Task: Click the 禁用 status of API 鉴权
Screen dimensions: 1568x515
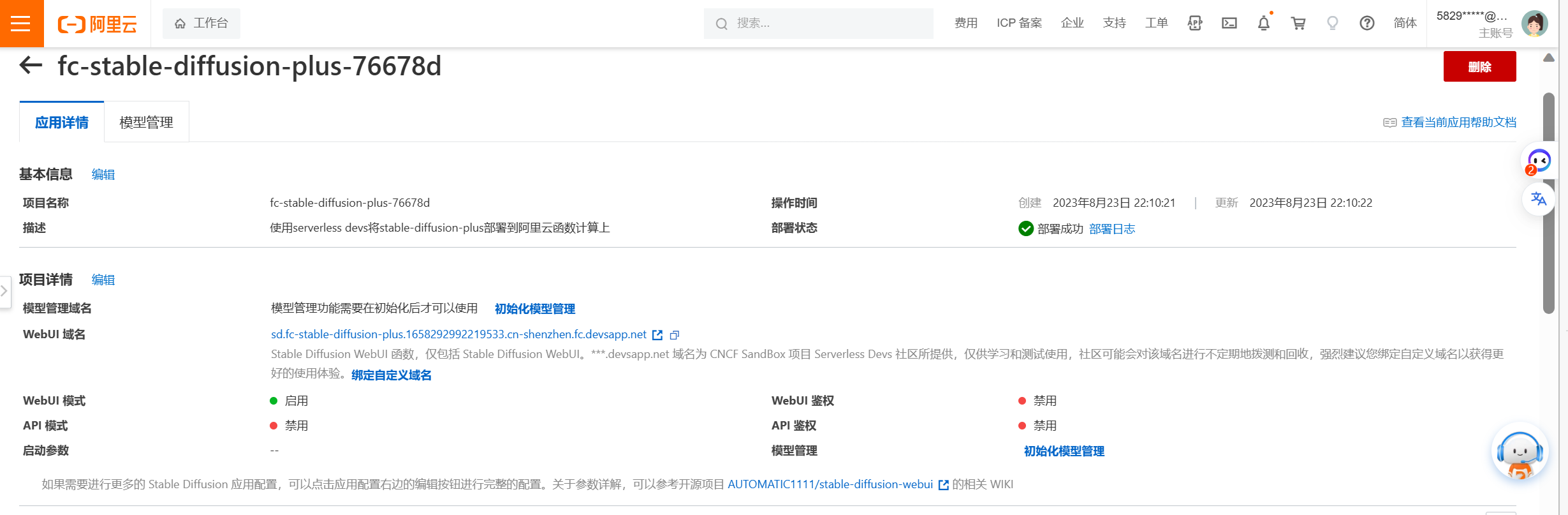Action: pos(1045,426)
